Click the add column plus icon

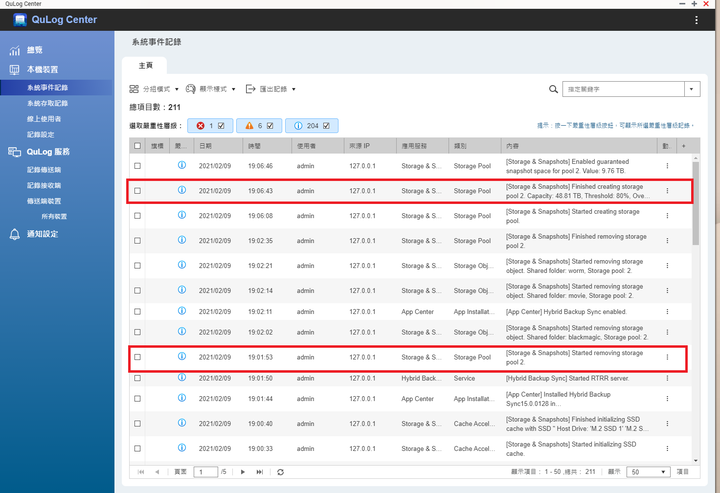[683, 146]
